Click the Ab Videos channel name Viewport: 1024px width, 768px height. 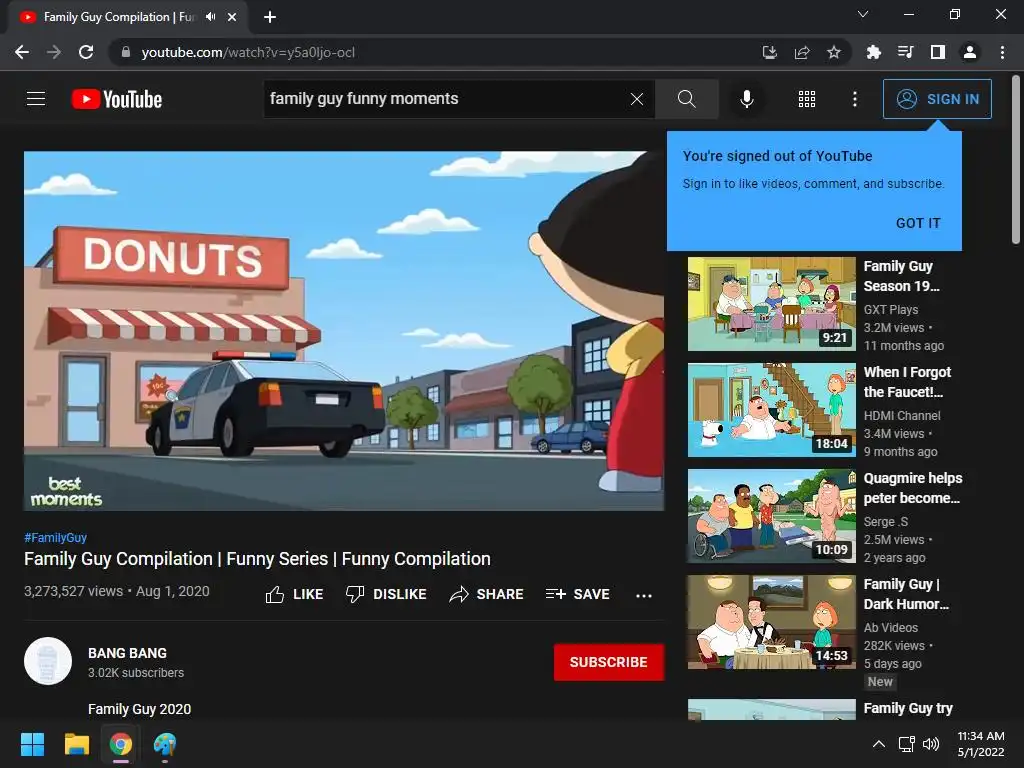click(891, 628)
